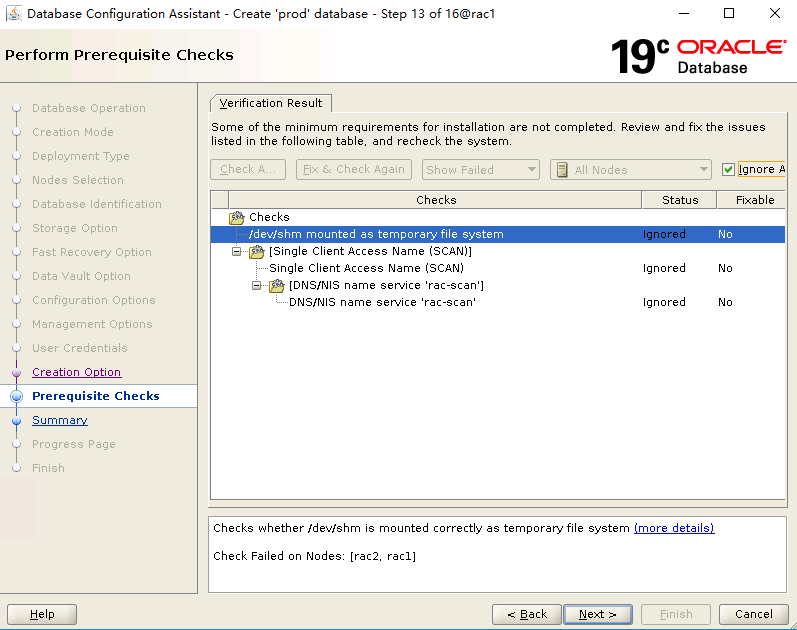Click 'Check Failed on Nodes' text
This screenshot has width=797, height=630.
tap(315, 556)
